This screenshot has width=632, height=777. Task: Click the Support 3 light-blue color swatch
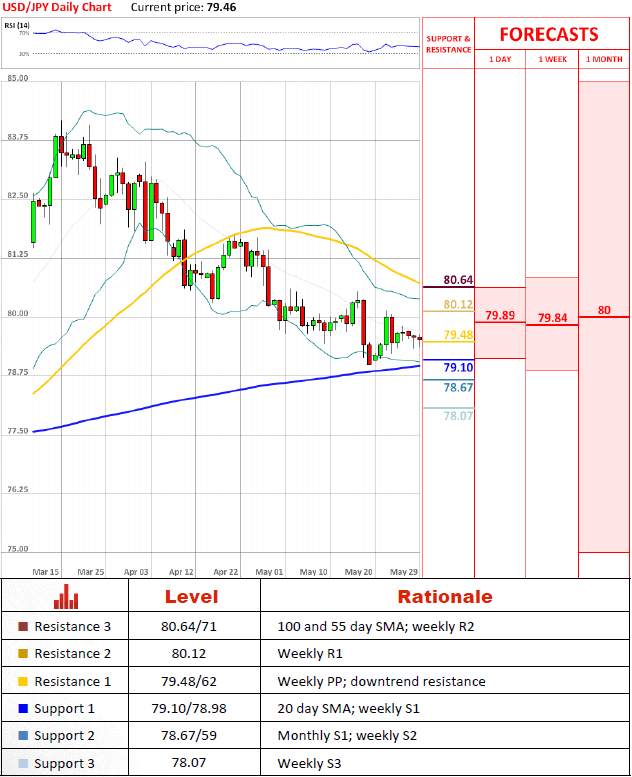pos(23,764)
